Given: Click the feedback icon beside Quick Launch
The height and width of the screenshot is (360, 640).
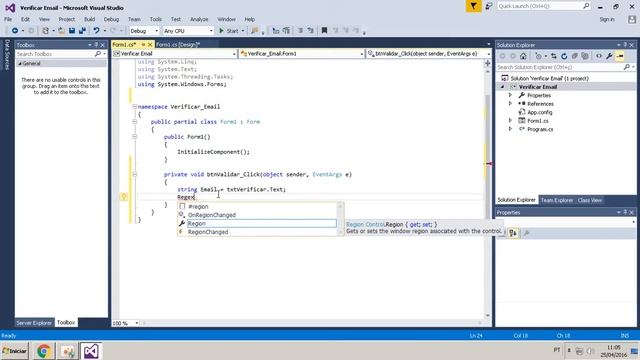Looking at the screenshot, I should 489,6.
